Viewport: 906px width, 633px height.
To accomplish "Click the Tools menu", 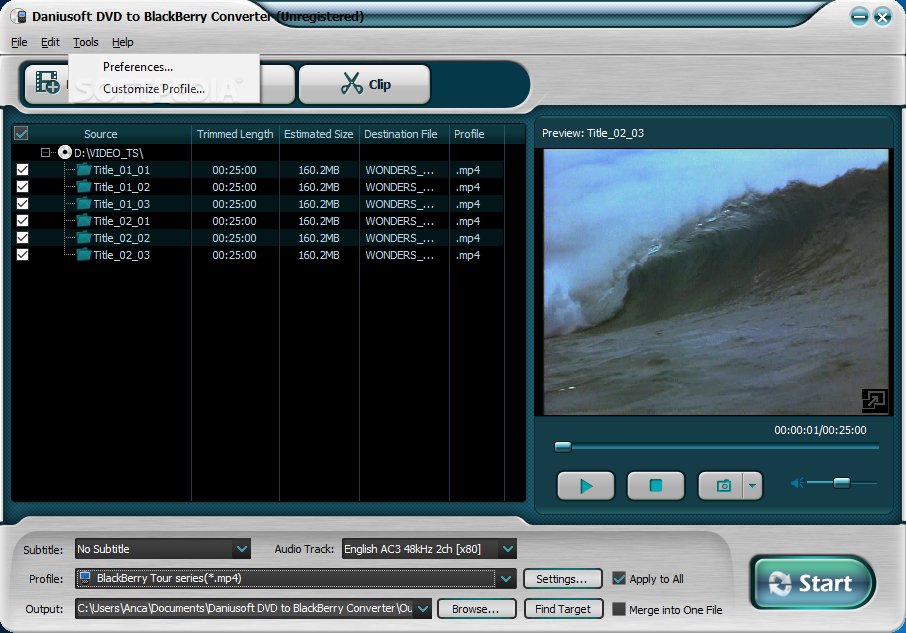I will (x=86, y=42).
